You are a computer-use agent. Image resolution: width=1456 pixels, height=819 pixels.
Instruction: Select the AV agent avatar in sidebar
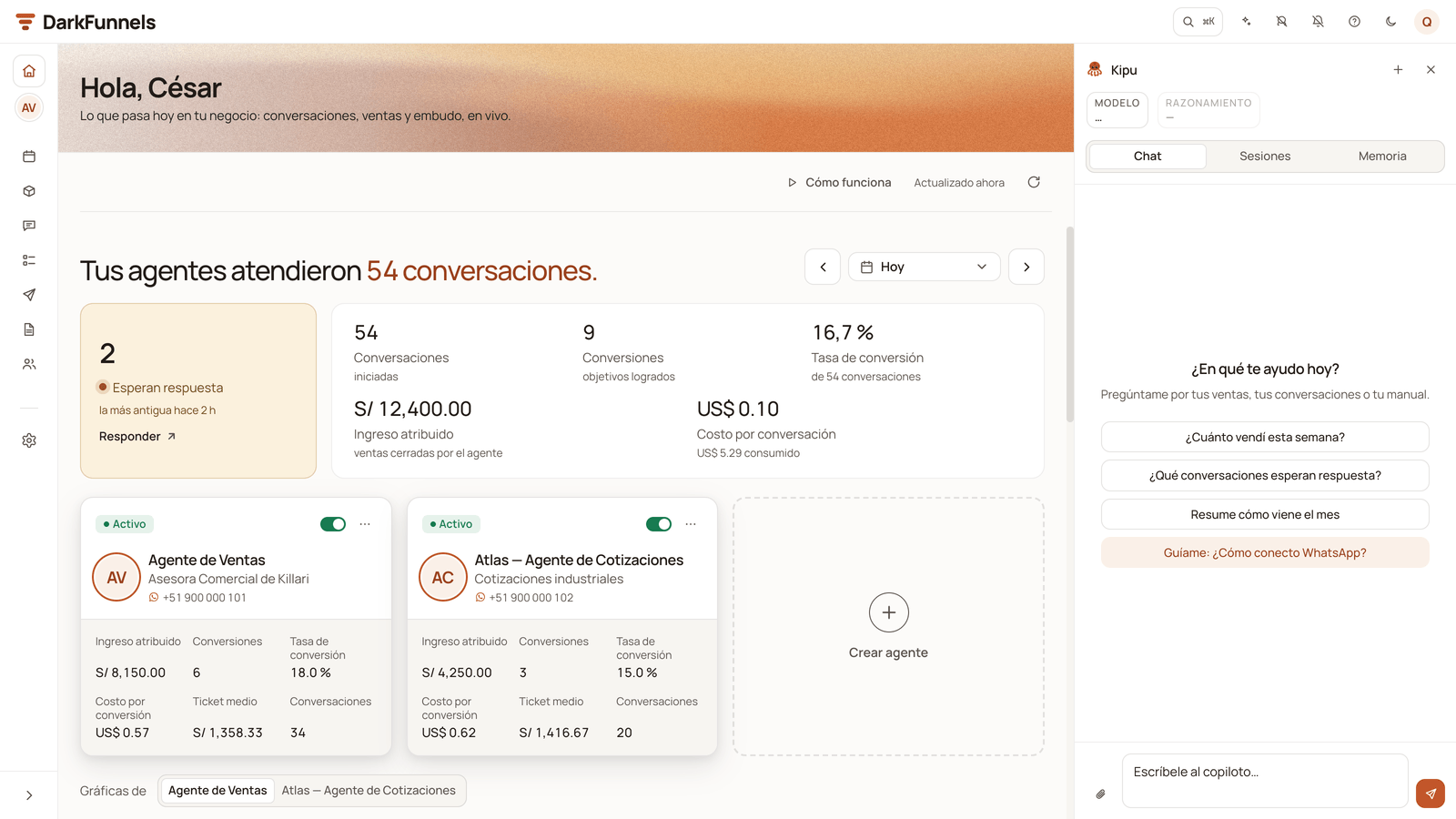pos(29,107)
